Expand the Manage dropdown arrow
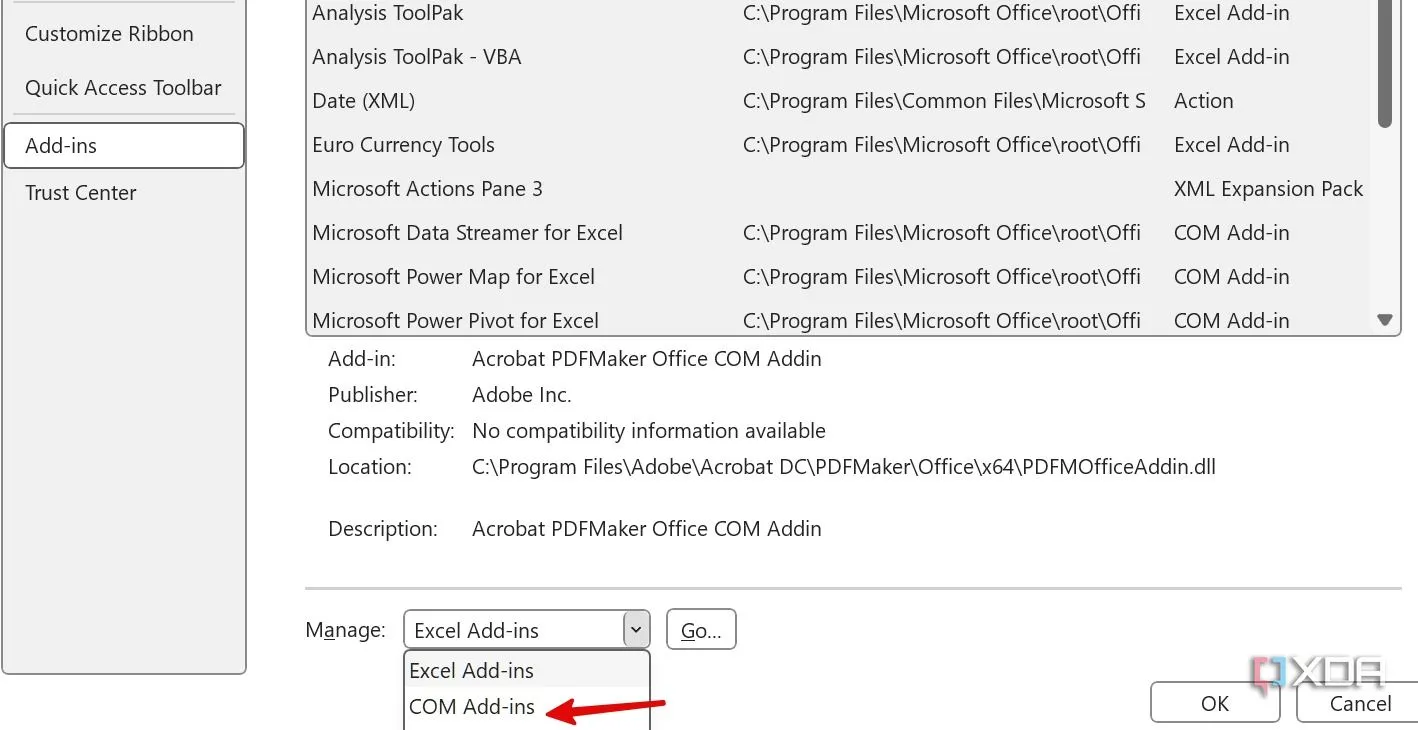 636,630
